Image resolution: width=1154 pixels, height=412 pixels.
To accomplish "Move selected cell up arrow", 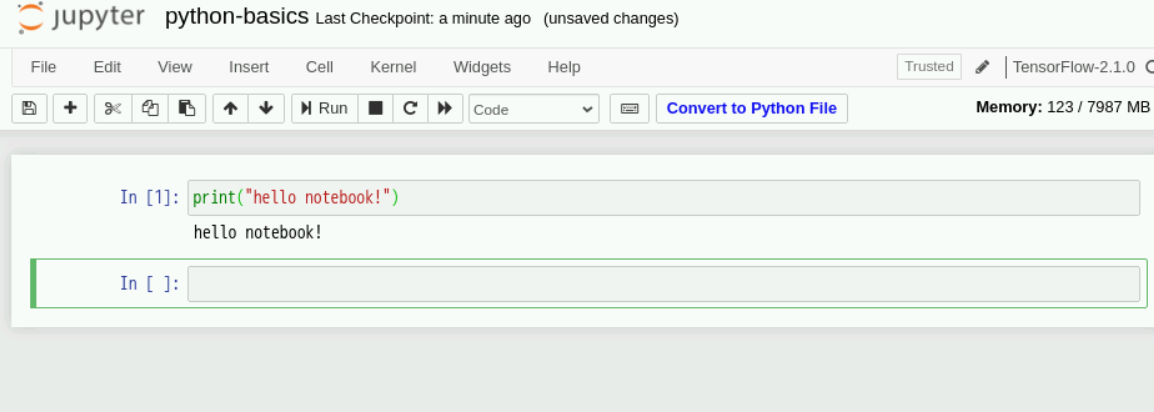I will 230,108.
